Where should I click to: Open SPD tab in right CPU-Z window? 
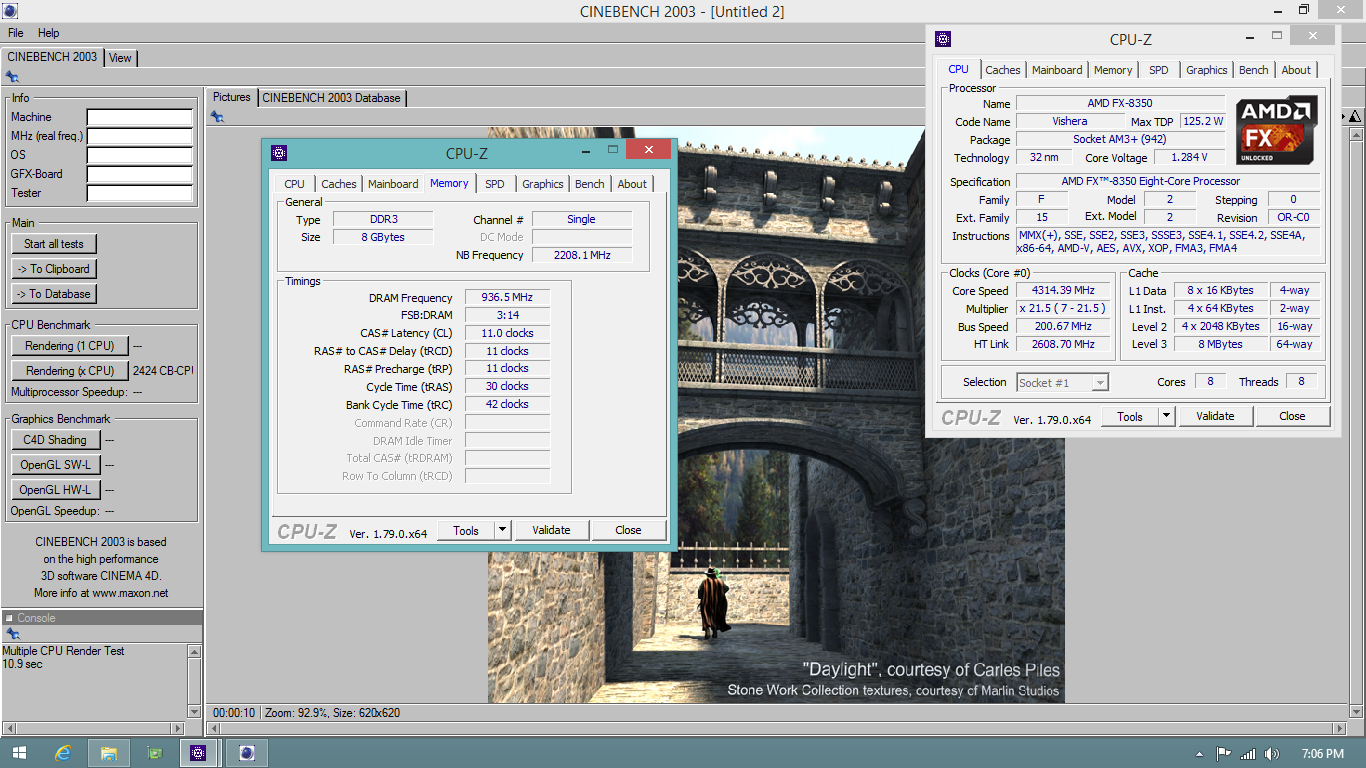(1159, 70)
